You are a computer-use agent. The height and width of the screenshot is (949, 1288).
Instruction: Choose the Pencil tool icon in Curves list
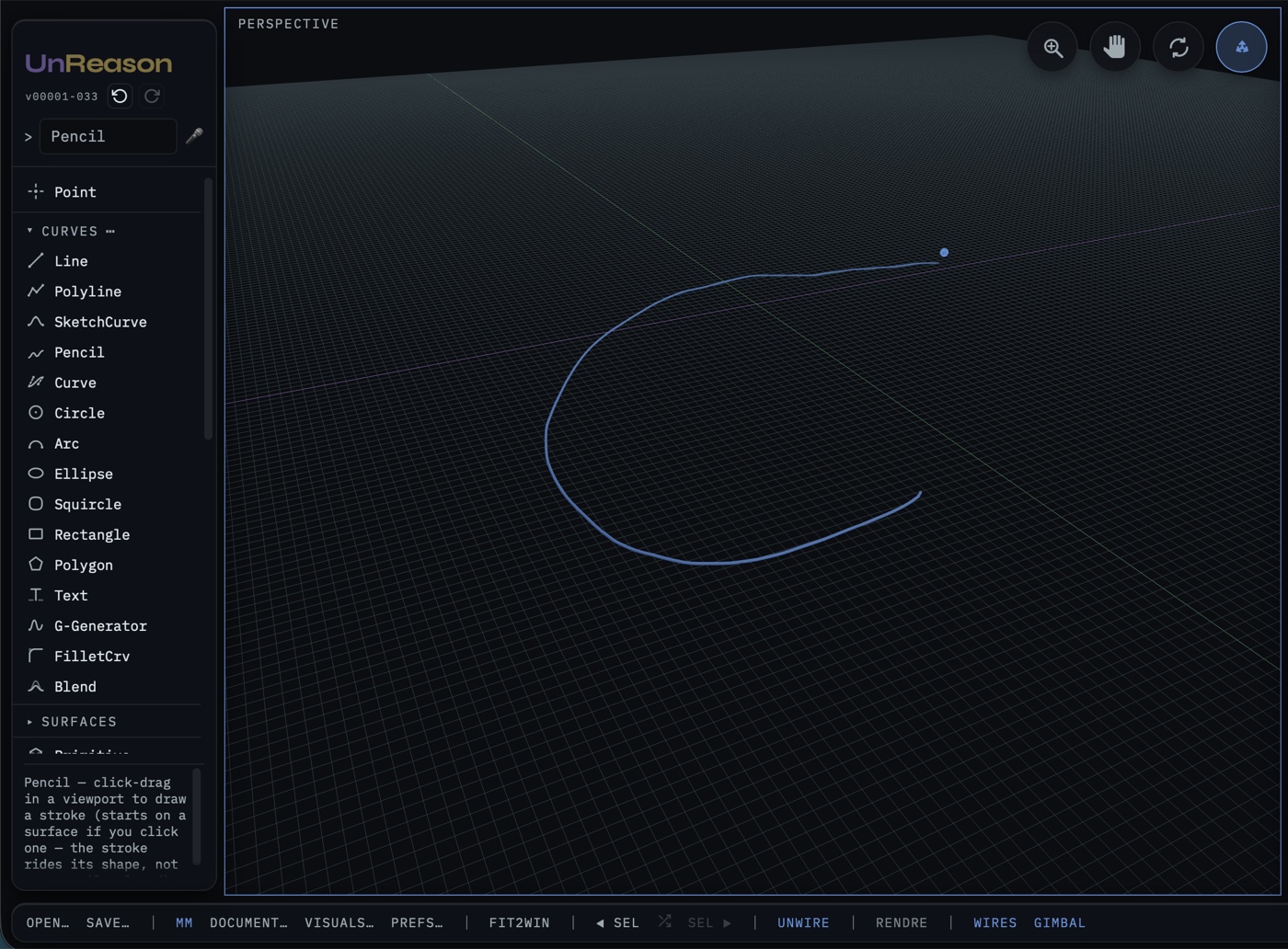36,352
